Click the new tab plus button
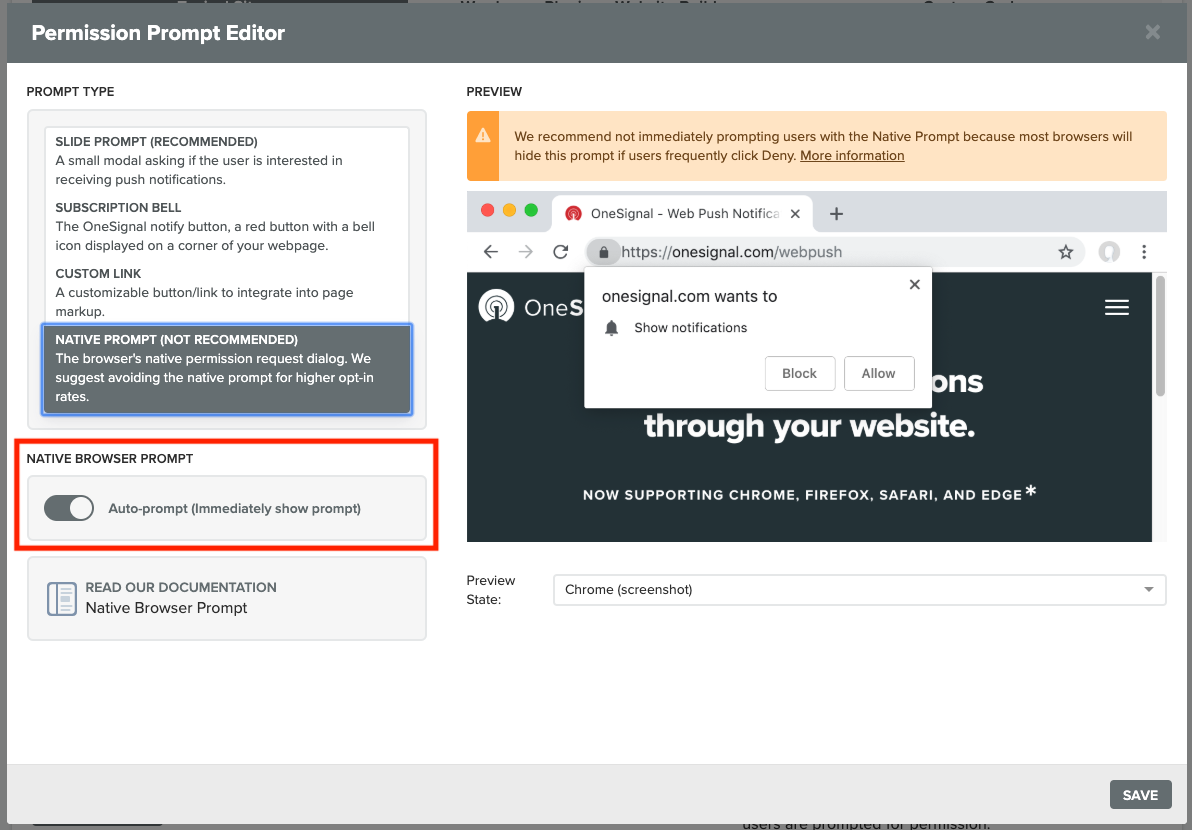Screen dimensions: 1192x830 point(836,214)
